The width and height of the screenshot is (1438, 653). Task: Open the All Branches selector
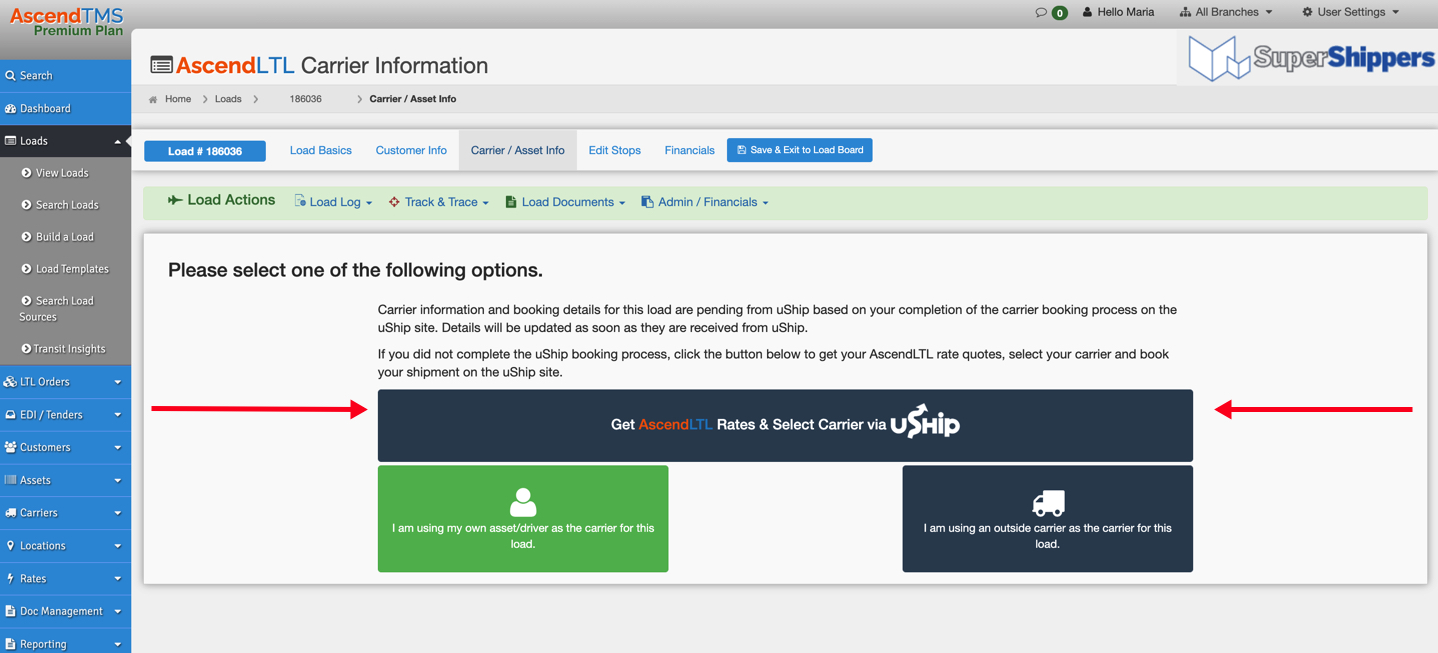tap(1226, 12)
